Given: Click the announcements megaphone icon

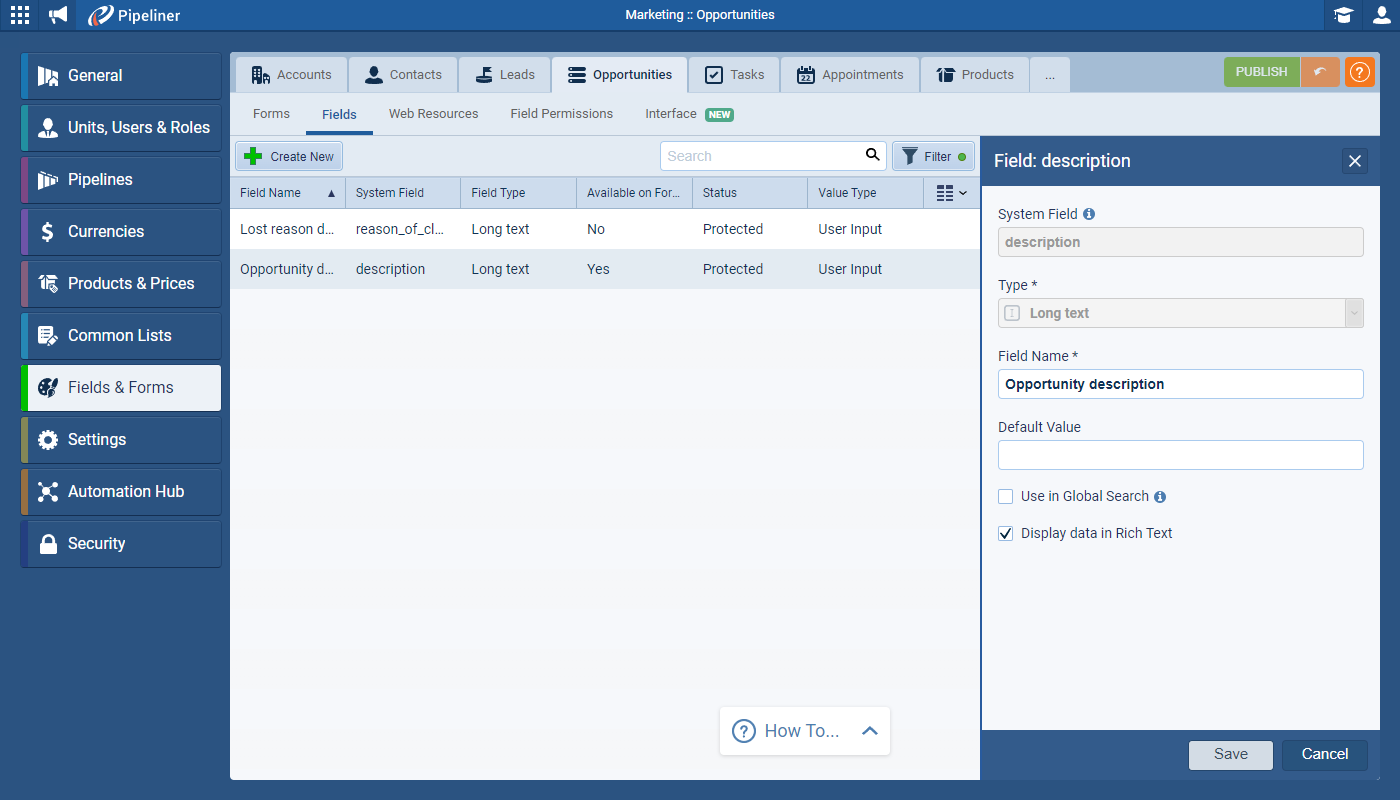Looking at the screenshot, I should [x=56, y=15].
